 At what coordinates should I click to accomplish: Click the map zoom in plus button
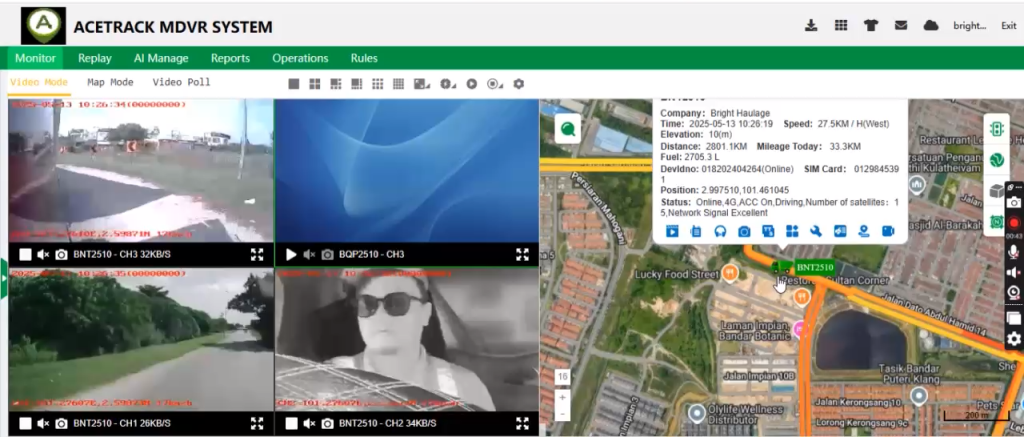563,396
